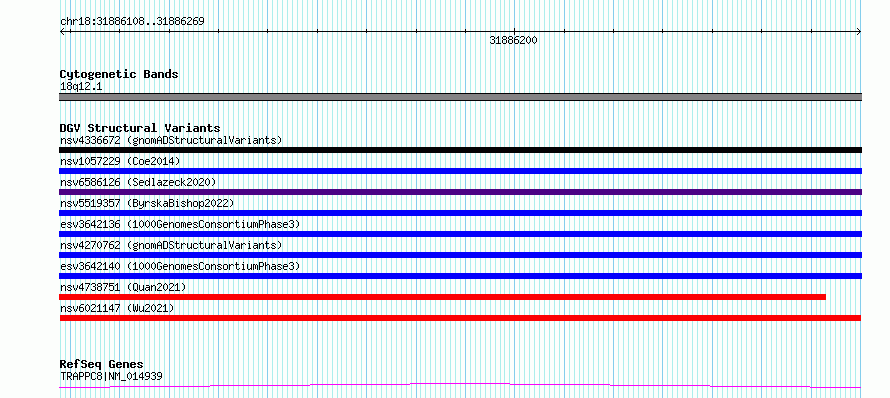Click the chr18:31886108..31886269 region label
The height and width of the screenshot is (398, 890).
tap(132, 22)
